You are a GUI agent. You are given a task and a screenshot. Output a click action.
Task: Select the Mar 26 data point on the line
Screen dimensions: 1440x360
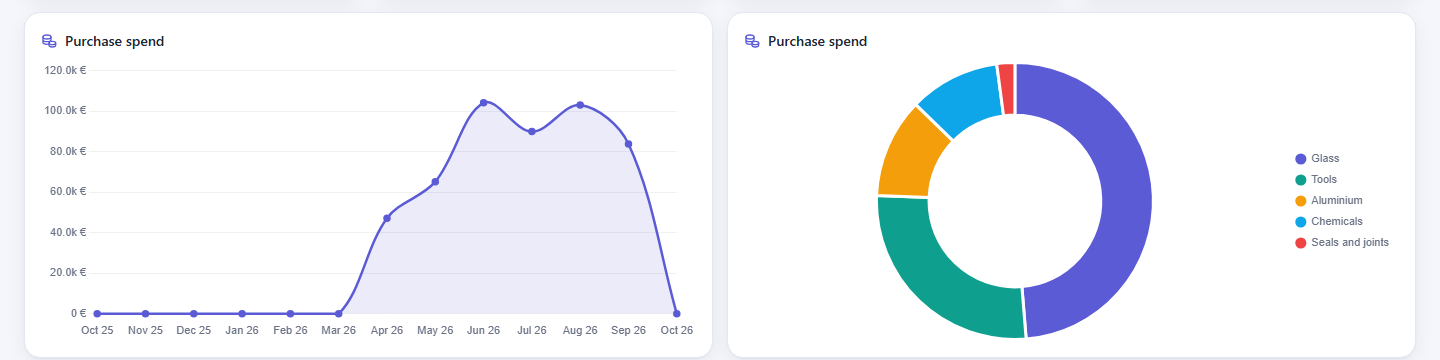(339, 314)
